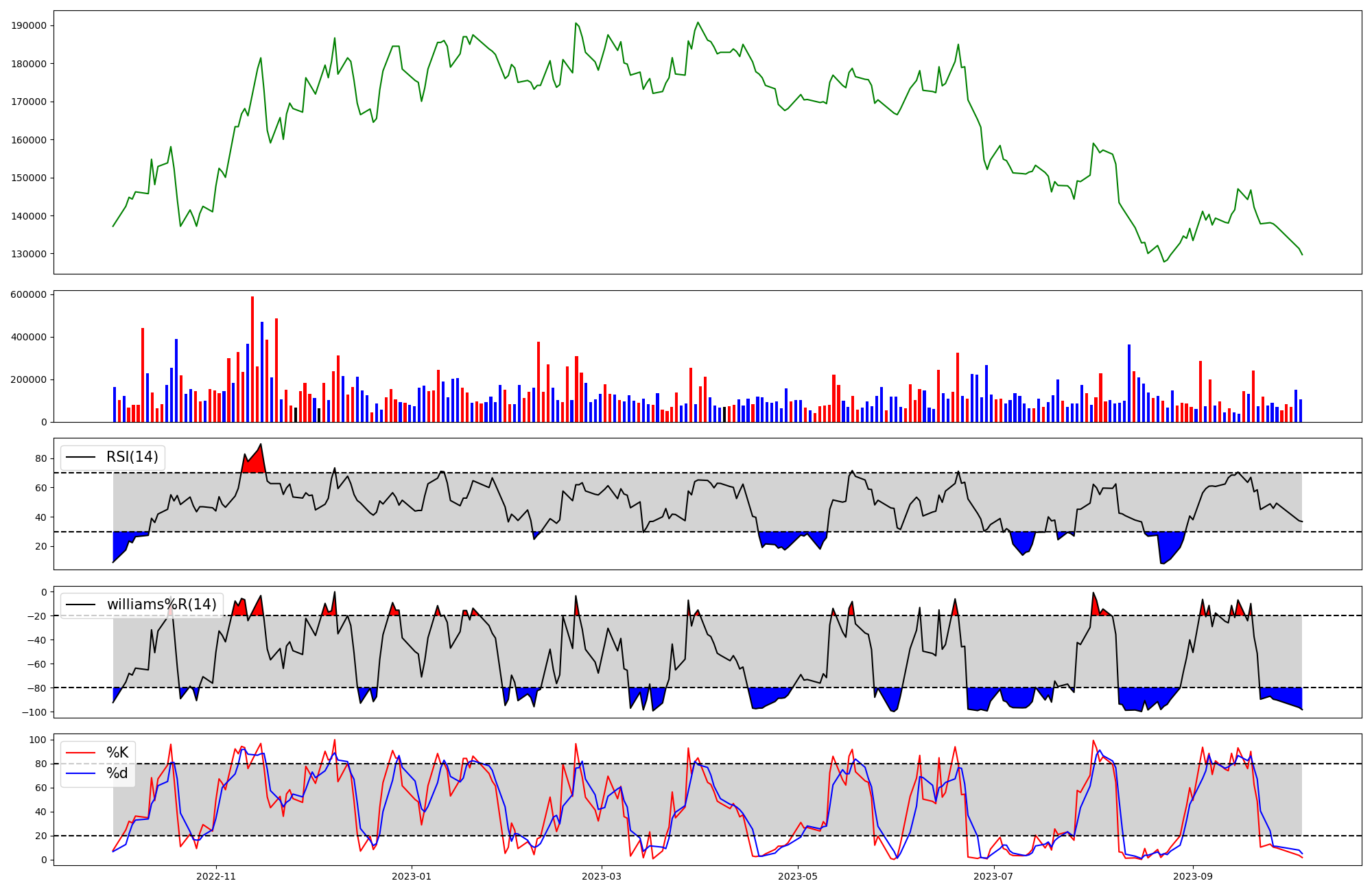
Task: Click the 100 tick on stochastic axis
Action: click(x=39, y=740)
